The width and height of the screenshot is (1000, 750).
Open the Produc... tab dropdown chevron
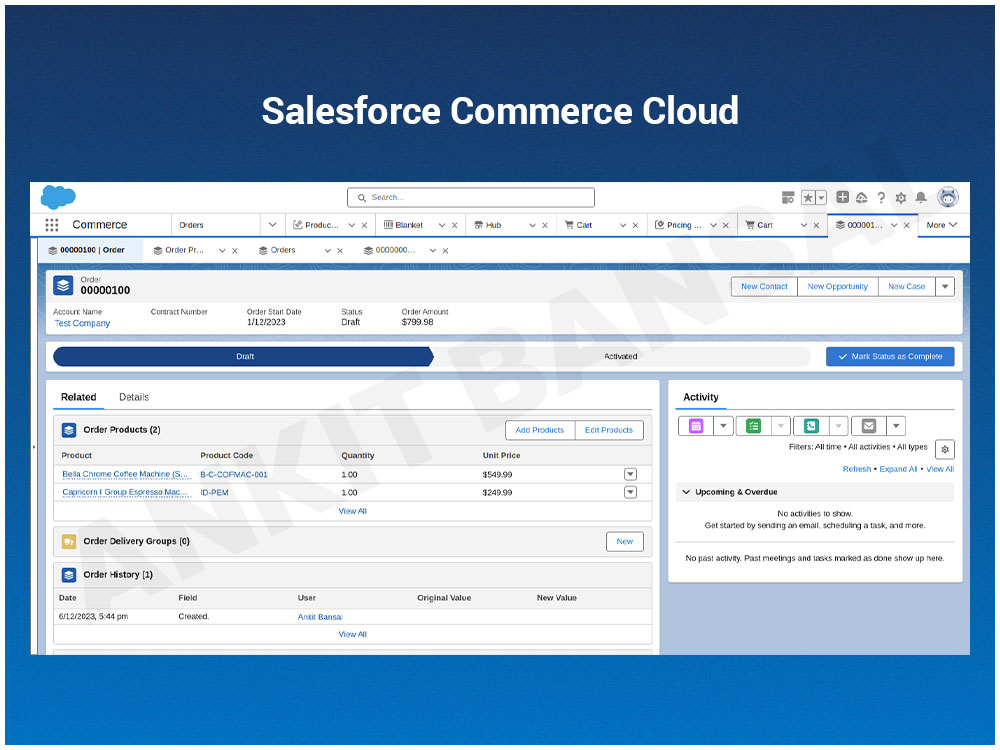(x=351, y=225)
